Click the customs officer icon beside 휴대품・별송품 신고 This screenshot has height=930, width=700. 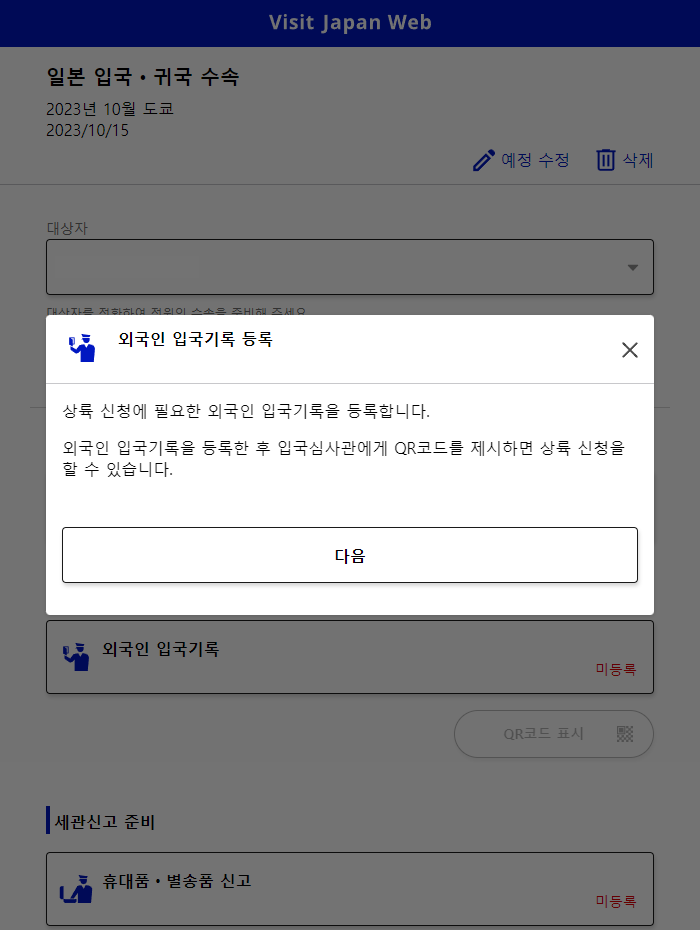pyautogui.click(x=76, y=889)
